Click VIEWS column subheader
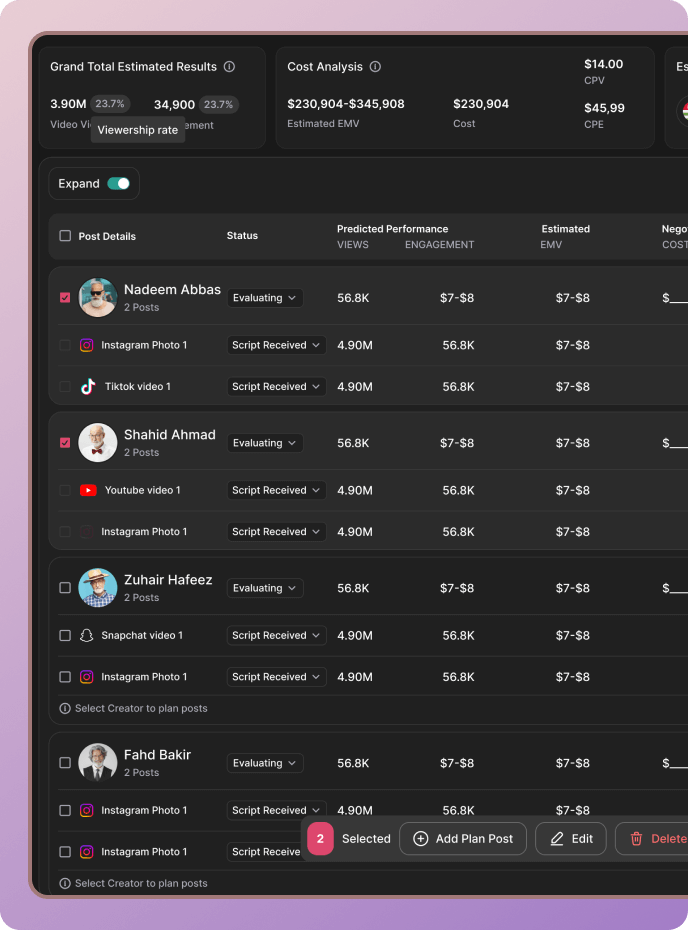The width and height of the screenshot is (688, 930). pyautogui.click(x=353, y=244)
